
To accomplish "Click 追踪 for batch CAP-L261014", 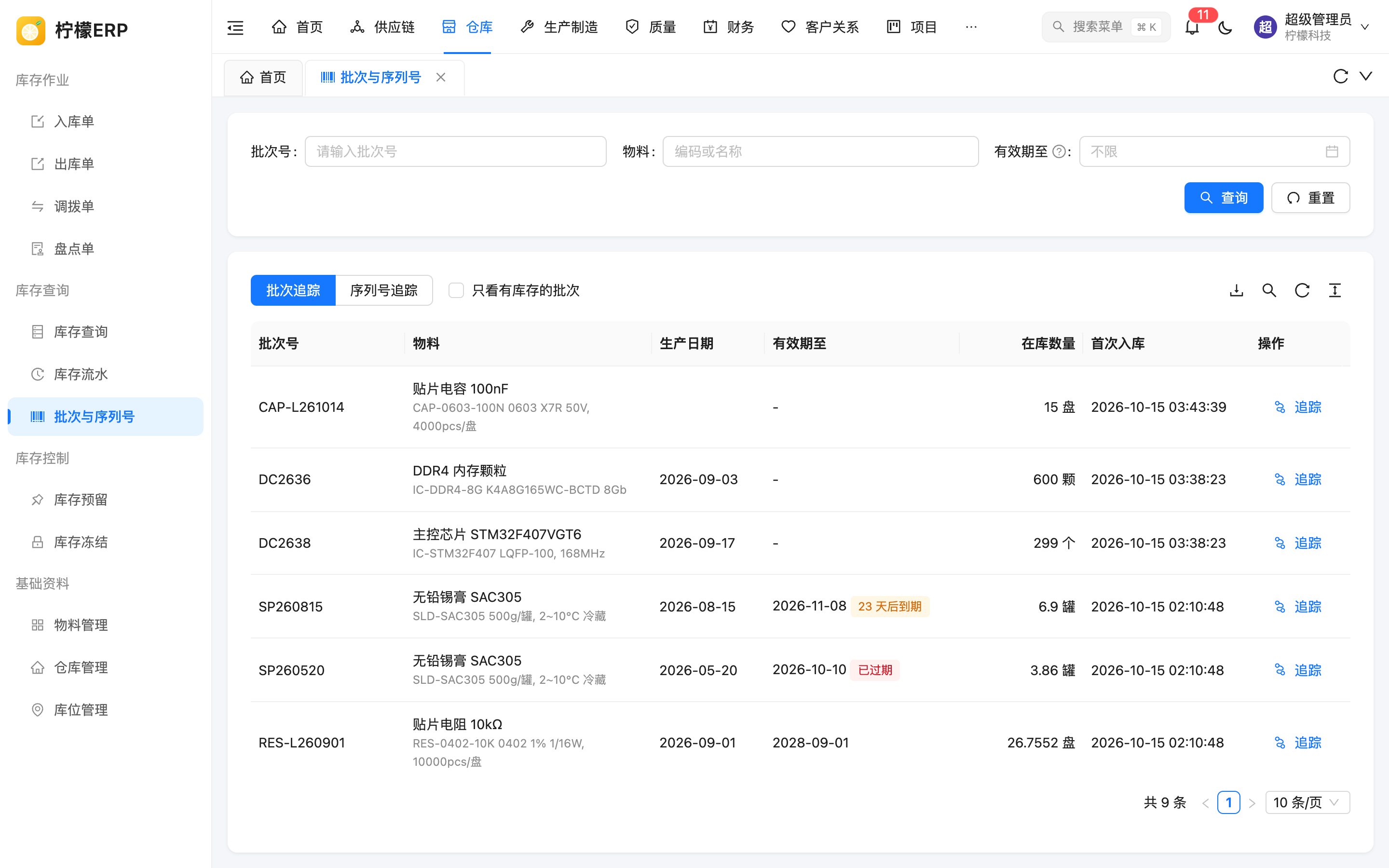I will [1298, 407].
